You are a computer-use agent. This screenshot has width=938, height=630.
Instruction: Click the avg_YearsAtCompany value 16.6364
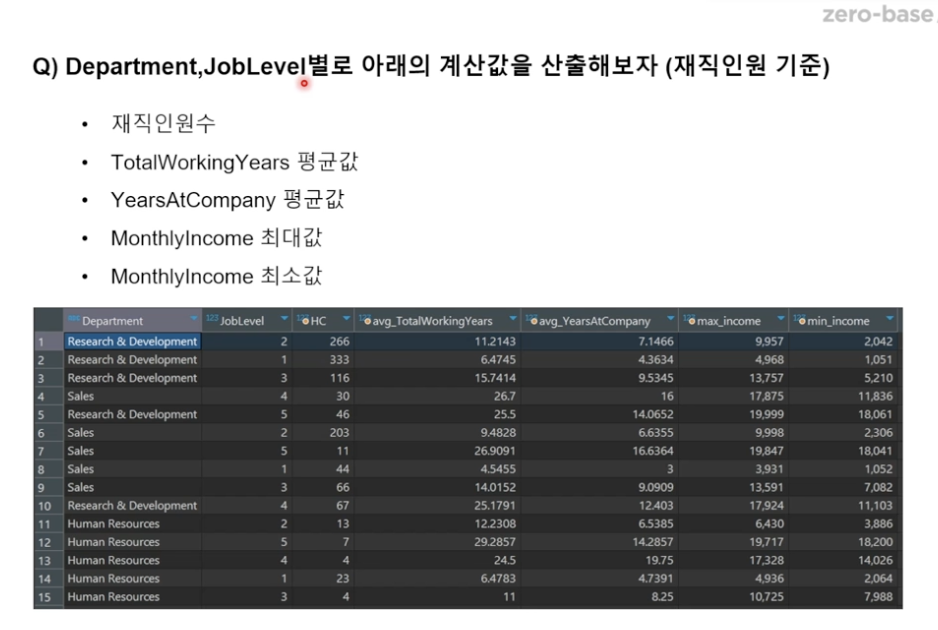[x=653, y=451]
